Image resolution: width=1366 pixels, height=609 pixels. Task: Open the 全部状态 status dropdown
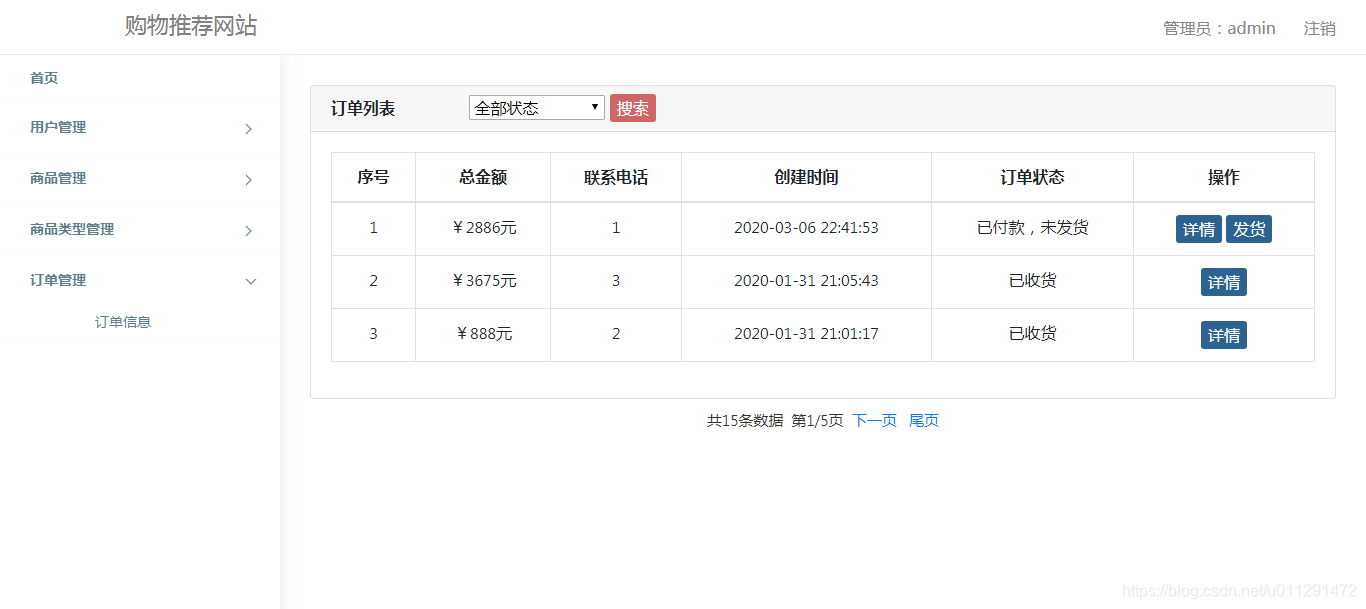[x=536, y=108]
